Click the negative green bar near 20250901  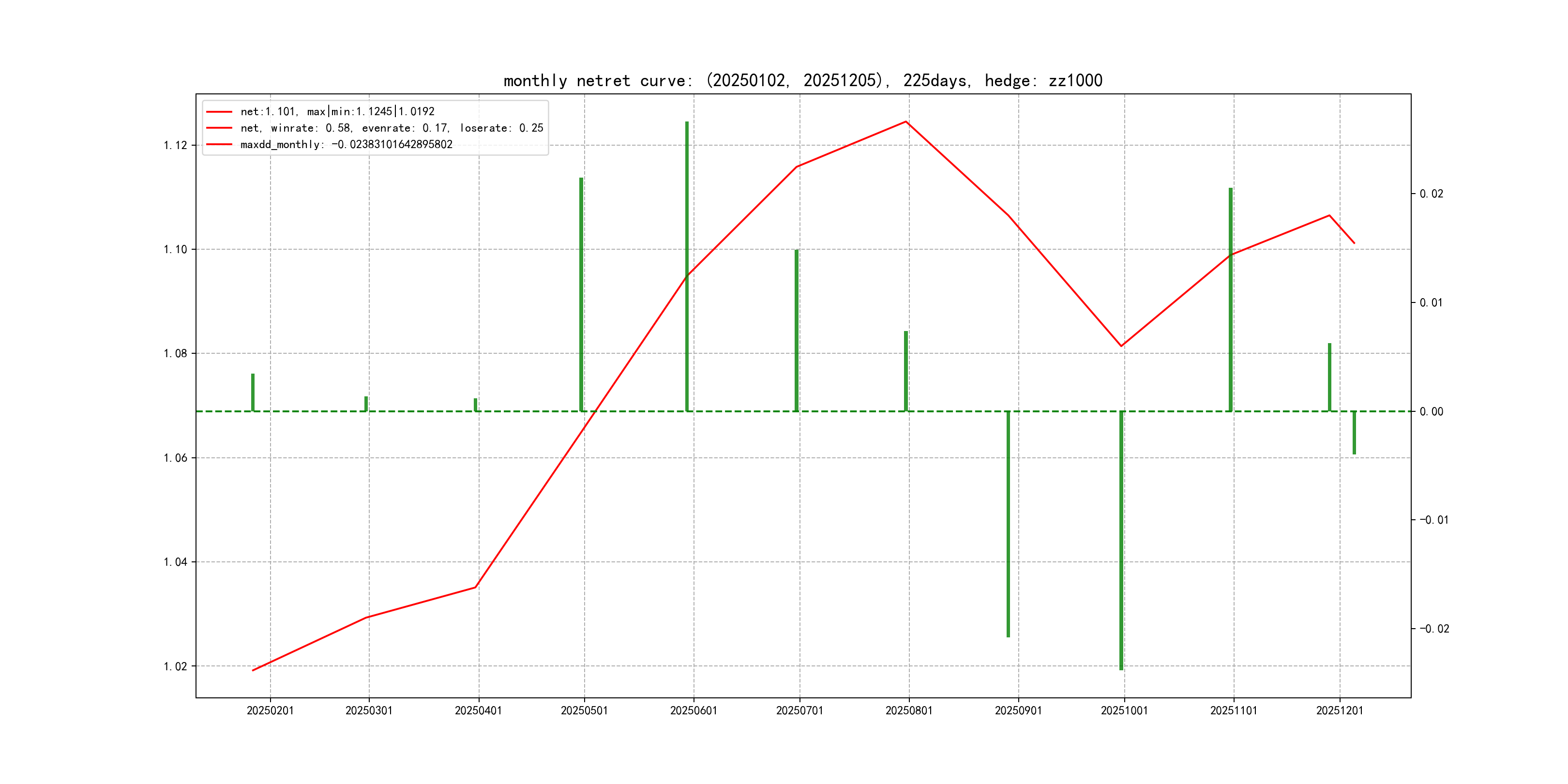(1008, 524)
